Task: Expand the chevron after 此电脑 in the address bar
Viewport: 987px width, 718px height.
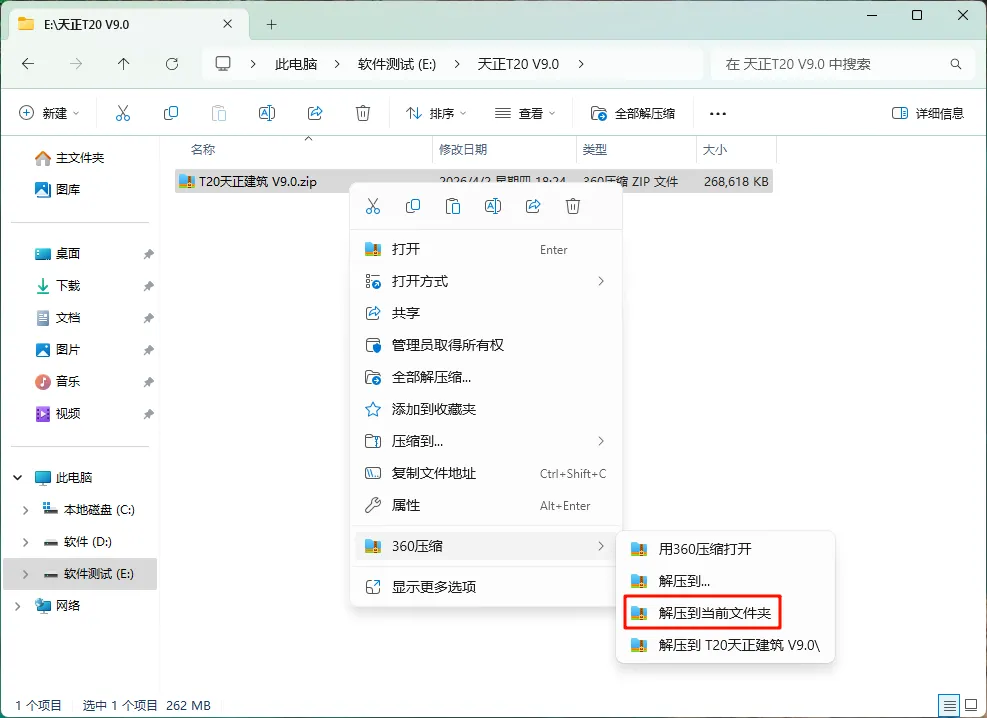Action: tap(337, 64)
